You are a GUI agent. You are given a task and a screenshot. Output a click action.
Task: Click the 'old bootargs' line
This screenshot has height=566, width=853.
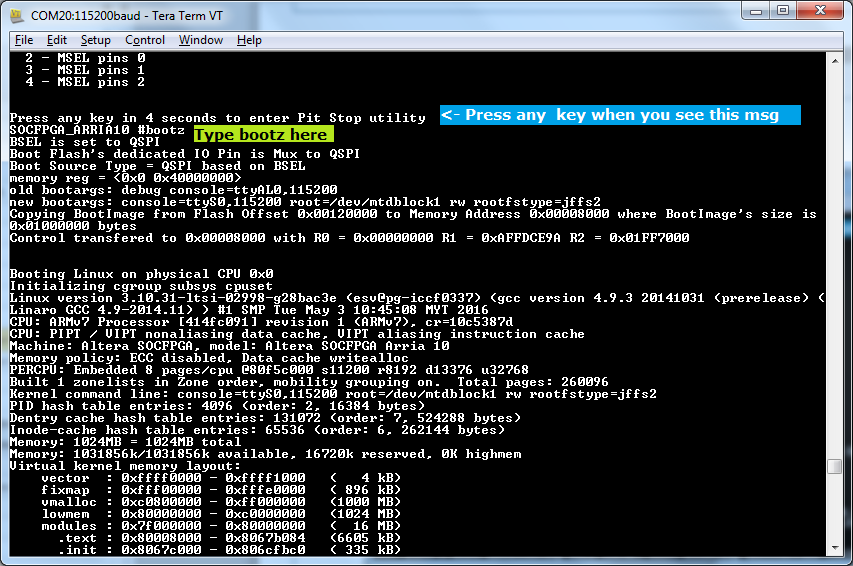click(174, 190)
